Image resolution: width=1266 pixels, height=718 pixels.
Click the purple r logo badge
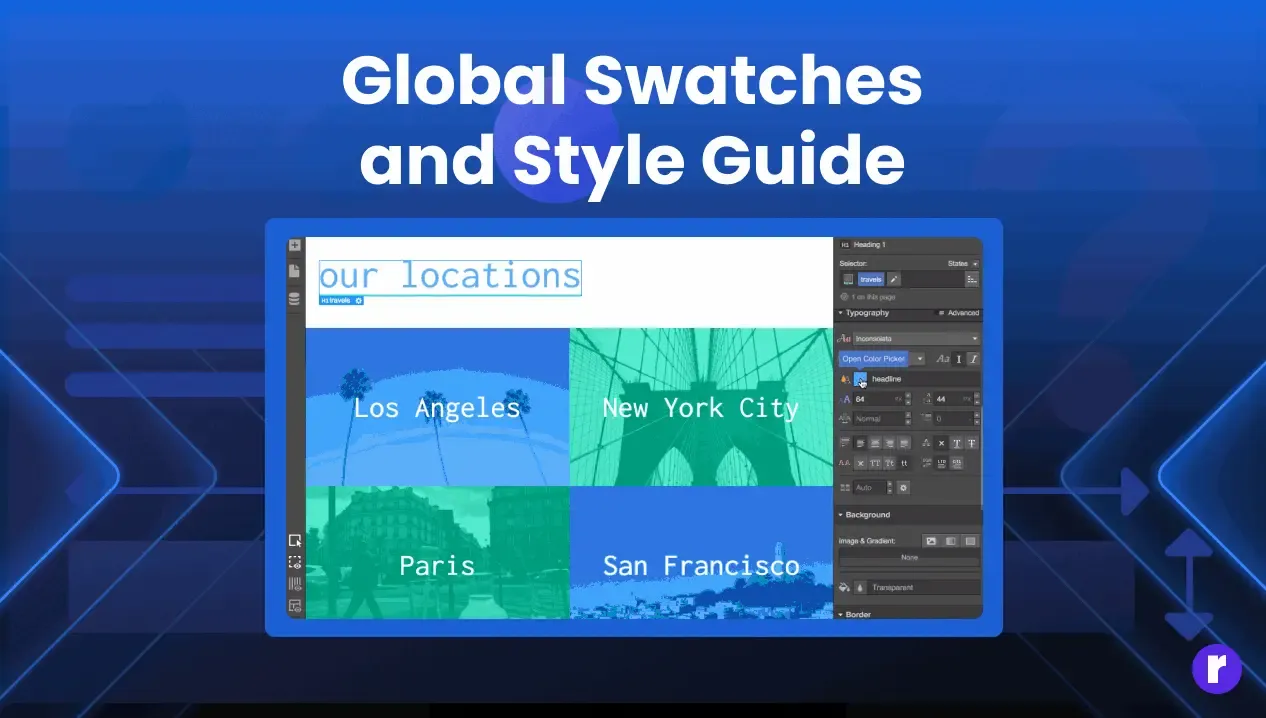click(x=1217, y=669)
